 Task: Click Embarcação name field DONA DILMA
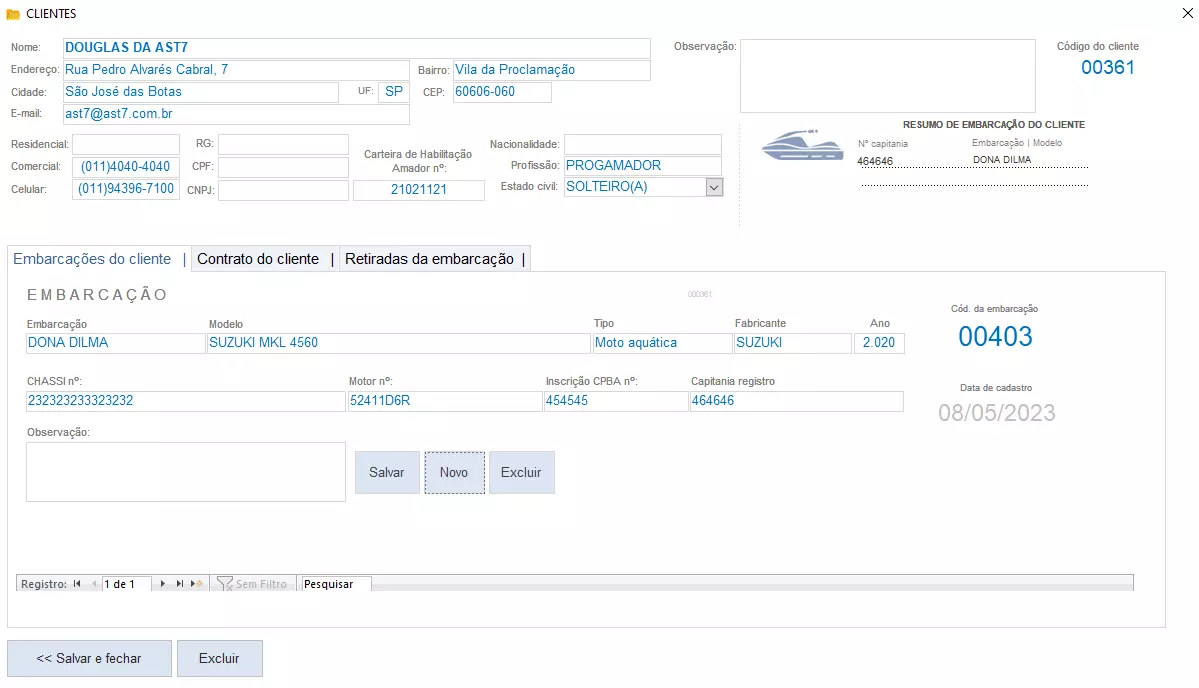click(x=115, y=343)
